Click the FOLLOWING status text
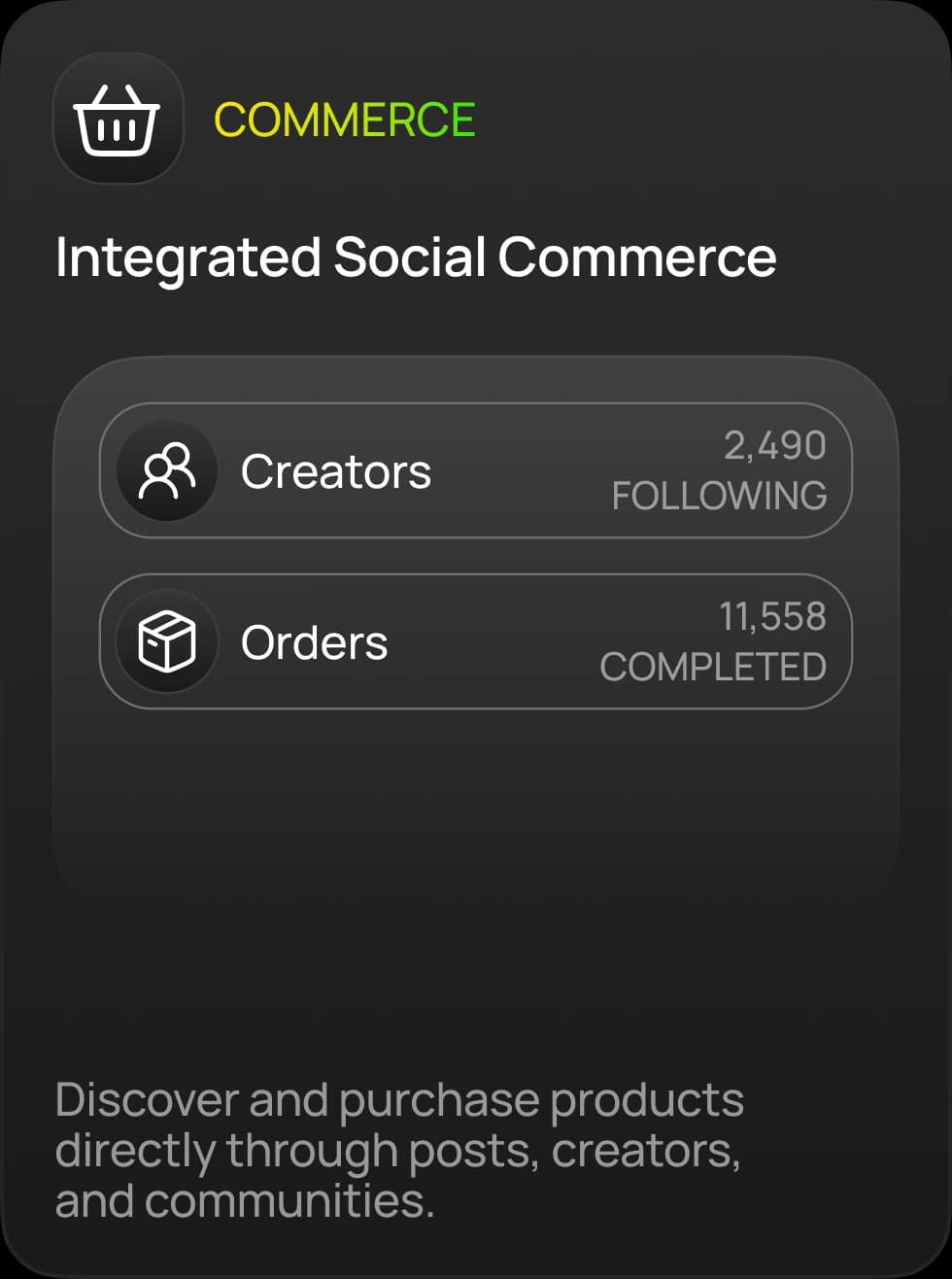This screenshot has width=952, height=1279. [x=719, y=496]
